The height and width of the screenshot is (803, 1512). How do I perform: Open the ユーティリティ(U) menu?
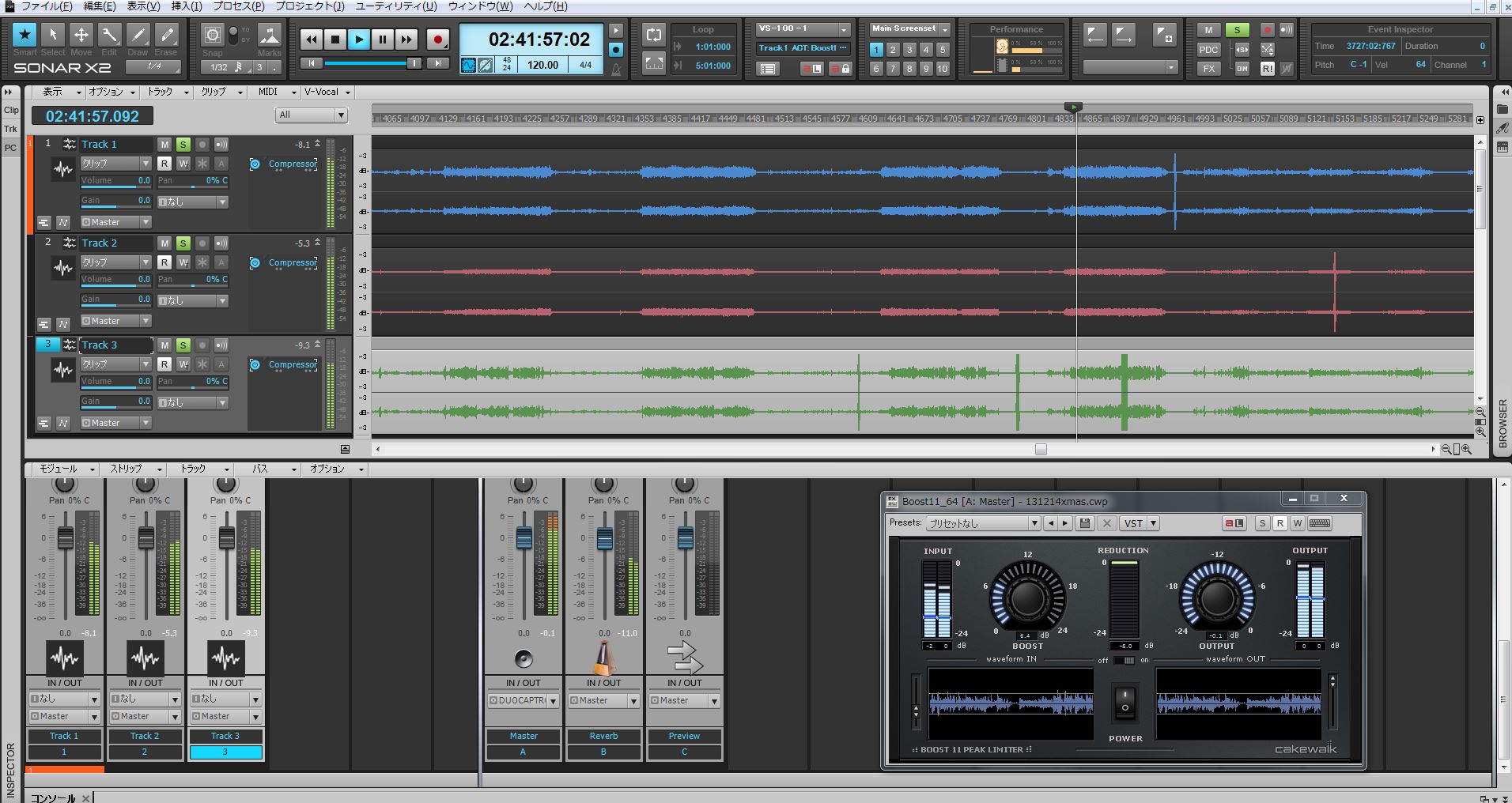[x=395, y=6]
